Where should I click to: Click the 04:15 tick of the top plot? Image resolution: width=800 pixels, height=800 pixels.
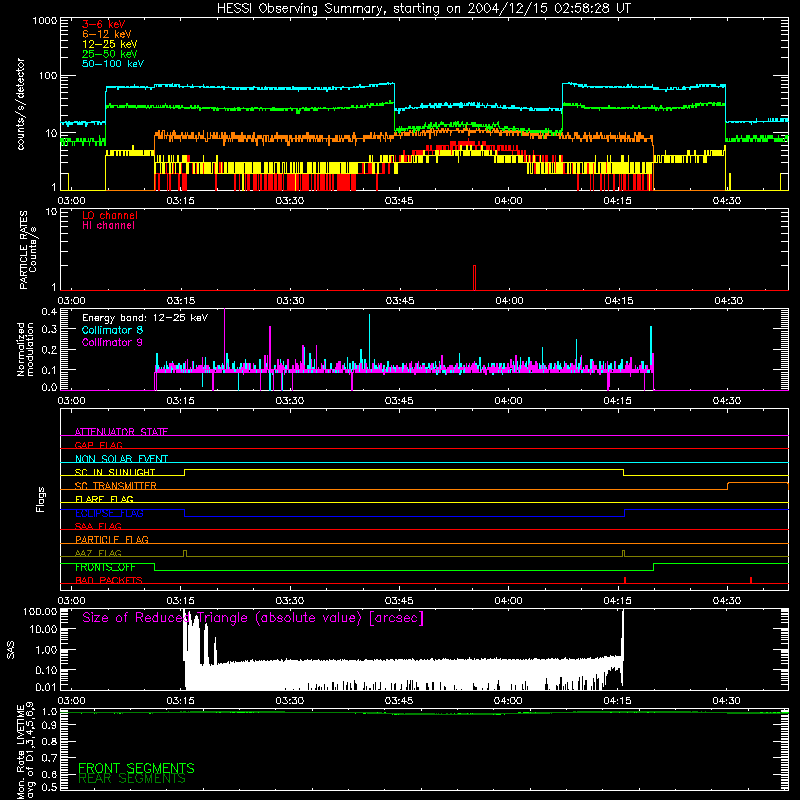[617, 201]
